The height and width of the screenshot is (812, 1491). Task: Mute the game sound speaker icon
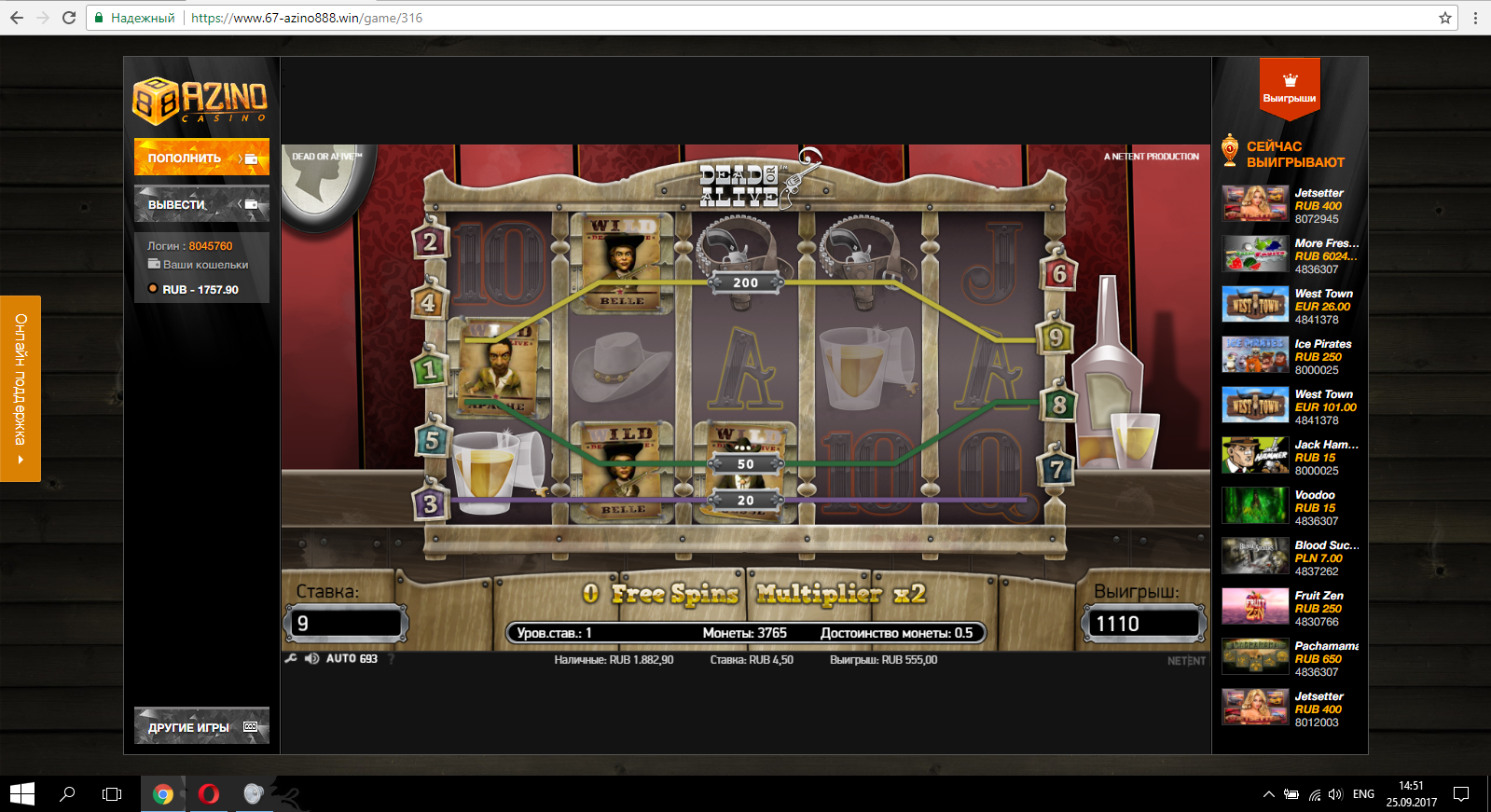click(x=311, y=658)
